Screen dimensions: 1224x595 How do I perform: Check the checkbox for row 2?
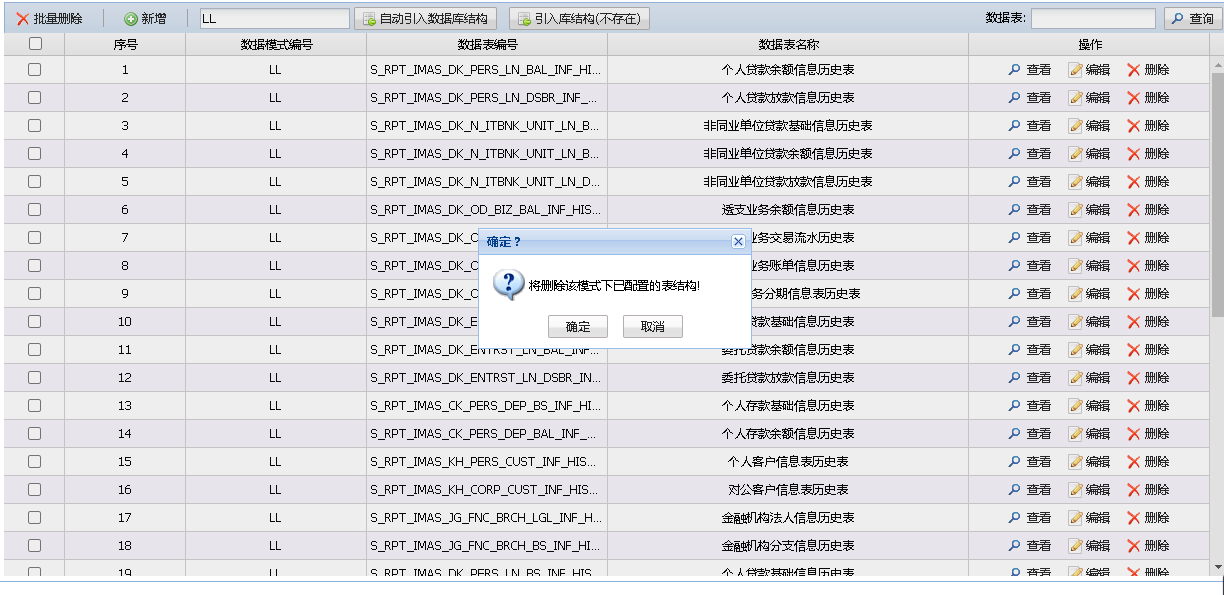click(x=35, y=98)
